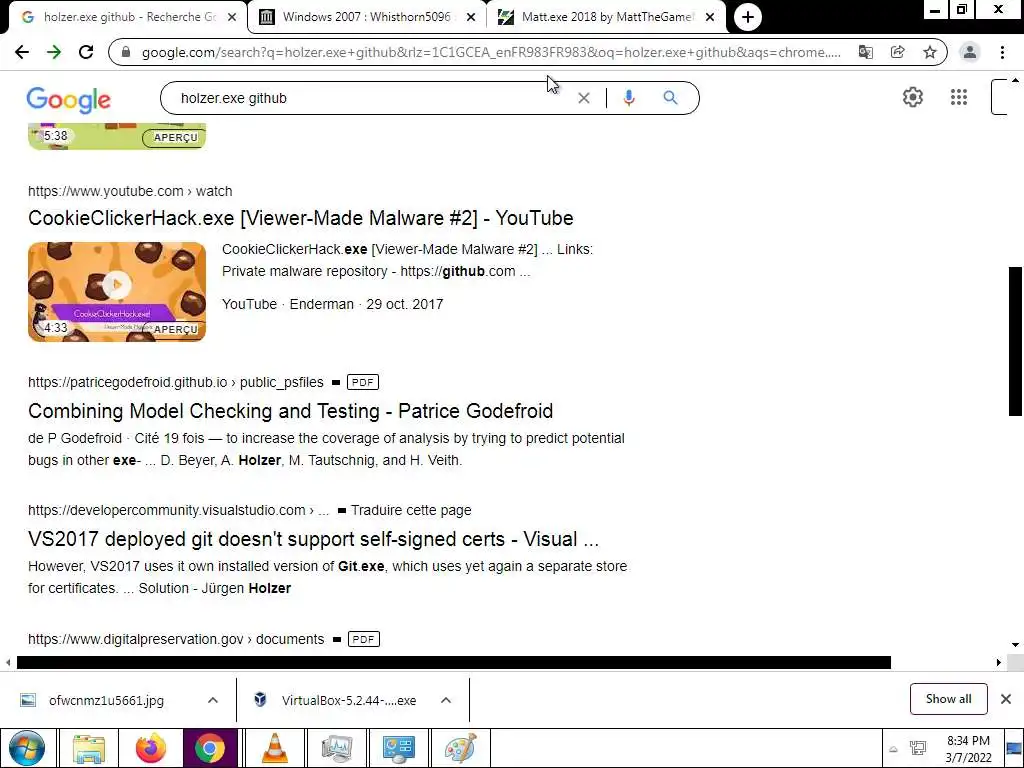Close the Matt.exe 2018 tab
Image resolution: width=1024 pixels, height=768 pixels.
[710, 18]
